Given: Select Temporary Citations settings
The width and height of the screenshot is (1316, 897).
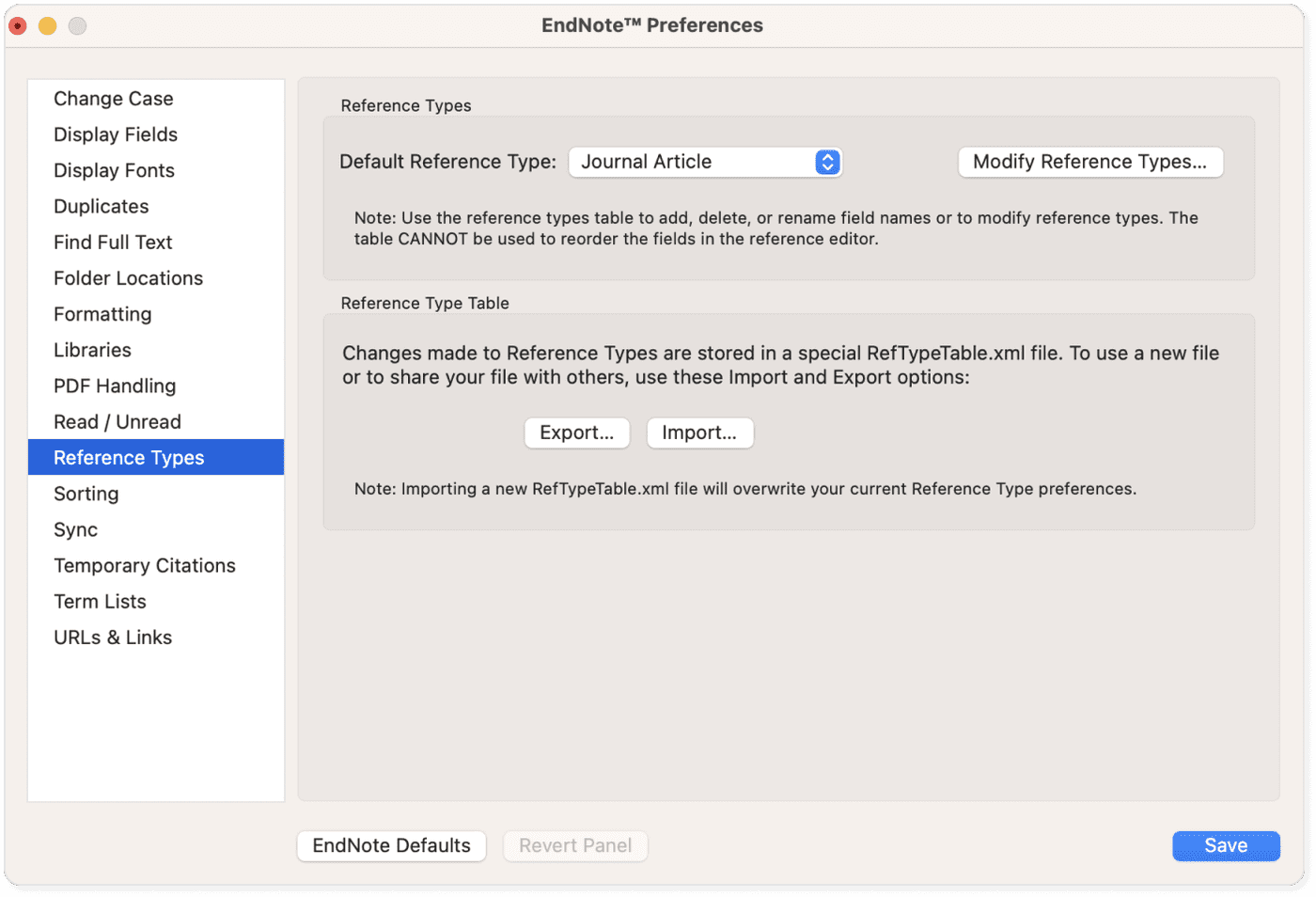Looking at the screenshot, I should click(x=144, y=565).
